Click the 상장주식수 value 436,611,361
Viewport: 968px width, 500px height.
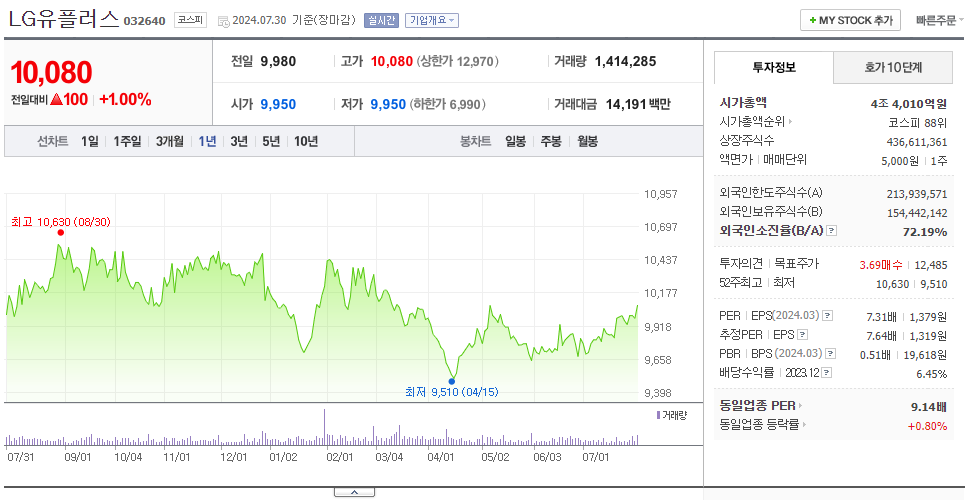click(917, 142)
